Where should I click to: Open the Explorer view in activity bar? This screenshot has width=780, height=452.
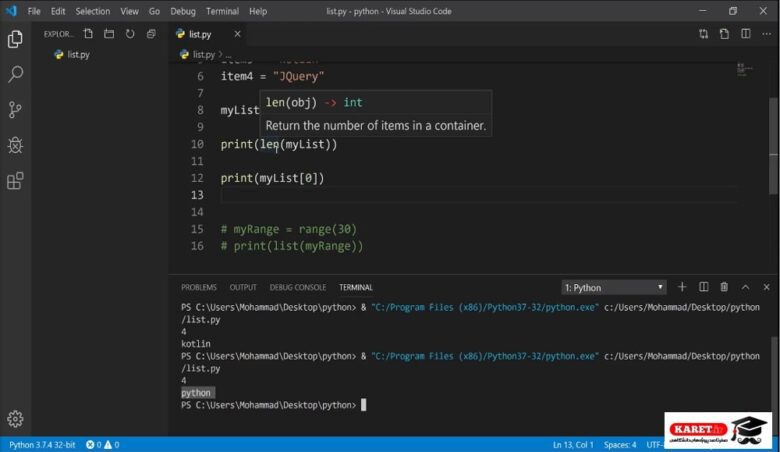click(15, 39)
